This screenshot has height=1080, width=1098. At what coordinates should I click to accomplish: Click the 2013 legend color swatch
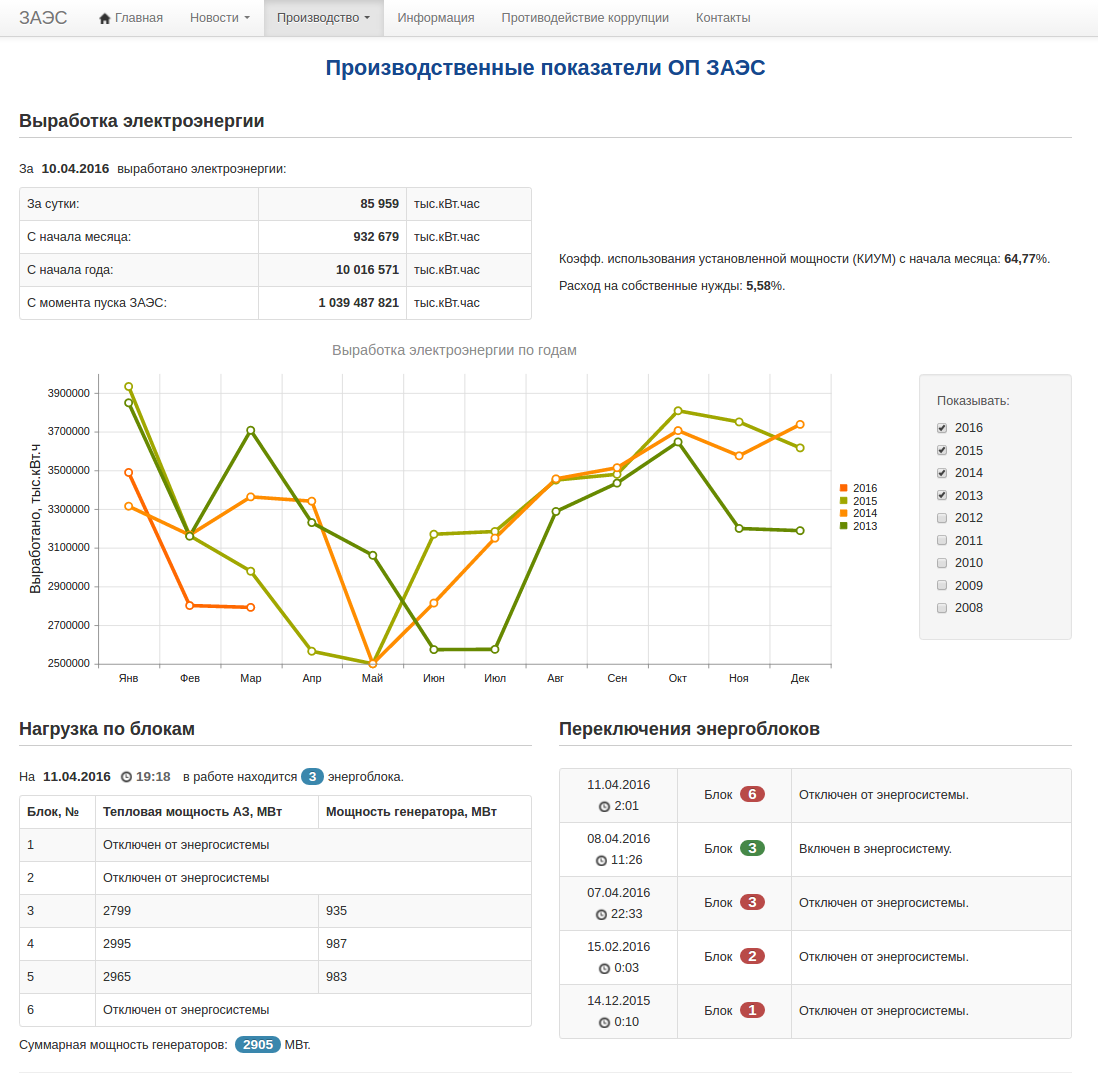(844, 526)
